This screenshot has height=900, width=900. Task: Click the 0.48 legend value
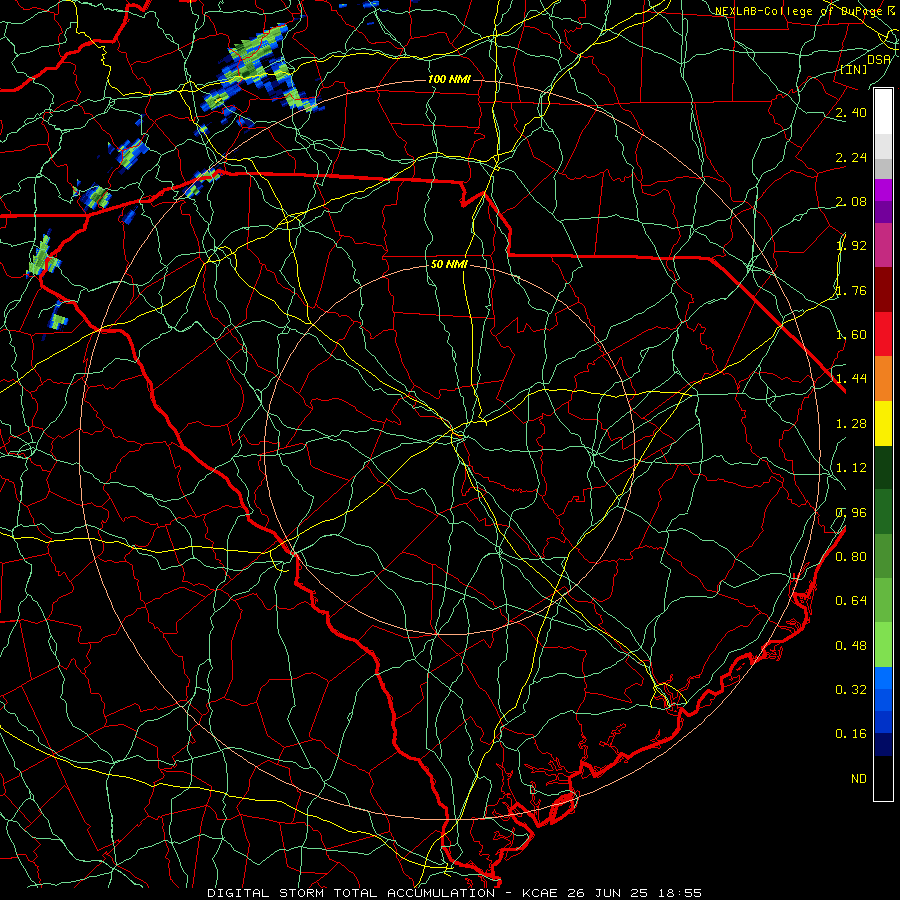click(851, 646)
